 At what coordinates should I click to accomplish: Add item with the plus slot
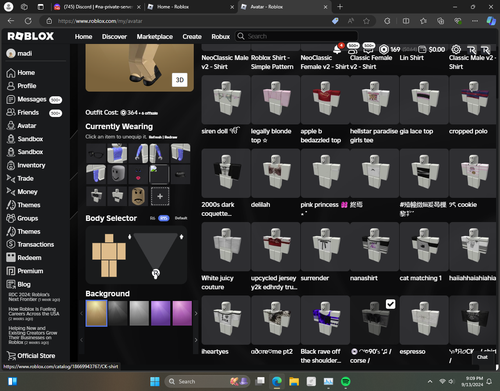[x=160, y=196]
